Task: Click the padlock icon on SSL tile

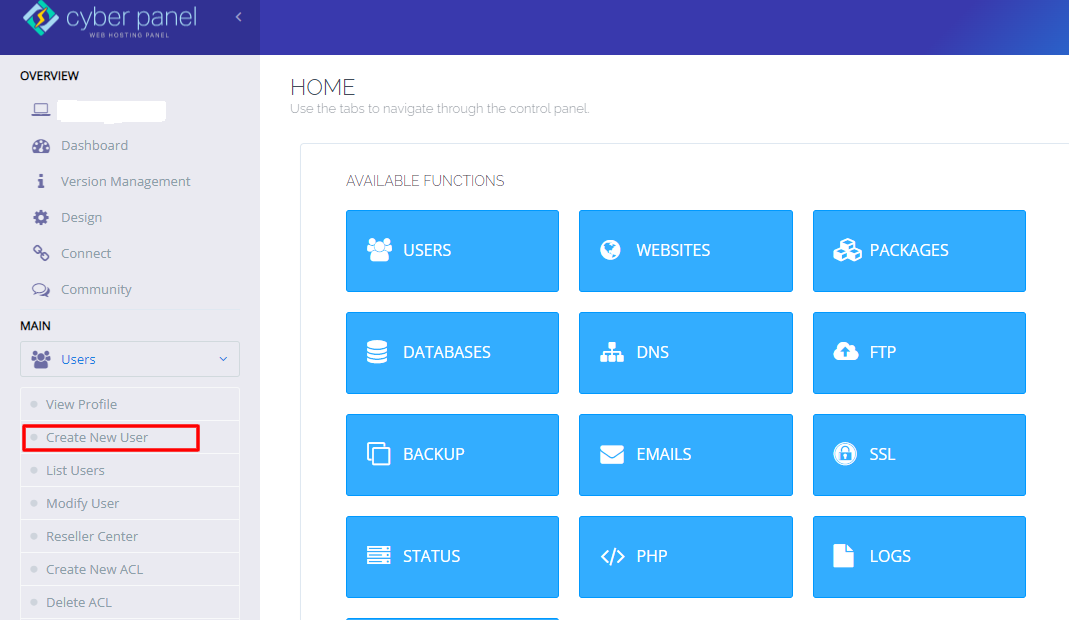Action: pyautogui.click(x=845, y=454)
